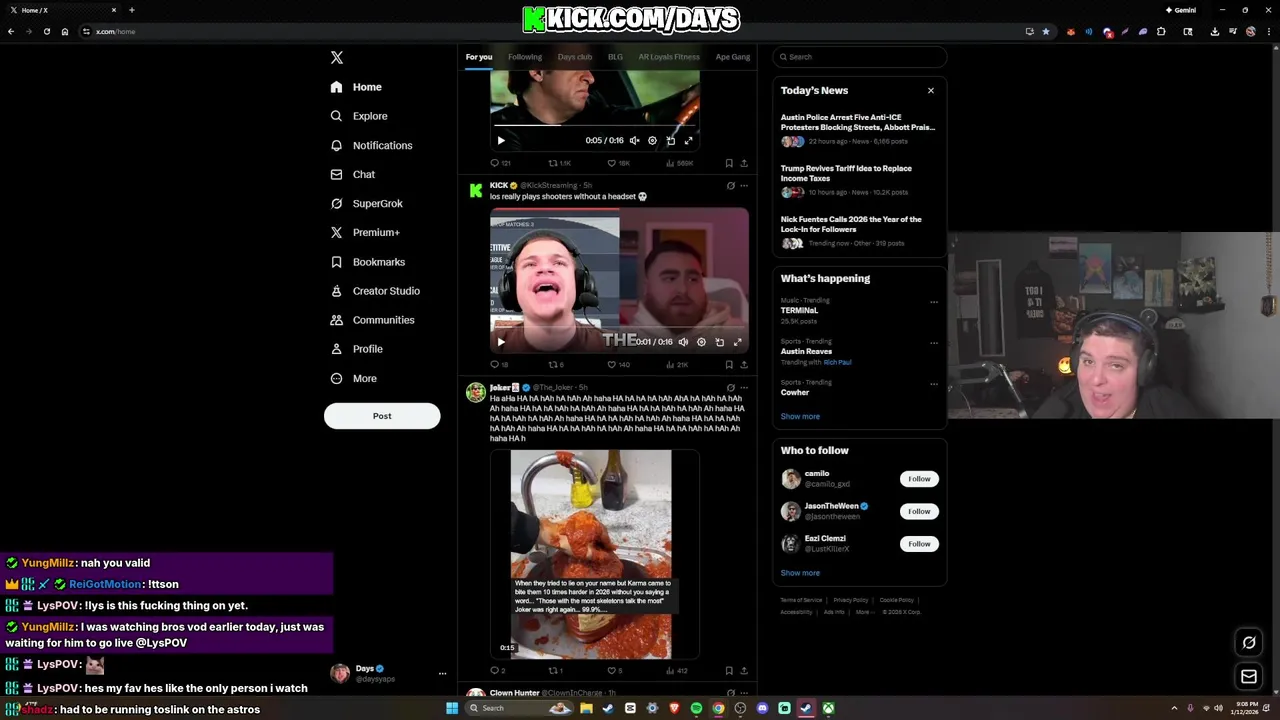Switch to AR Loyals Fitness tab

669,57
